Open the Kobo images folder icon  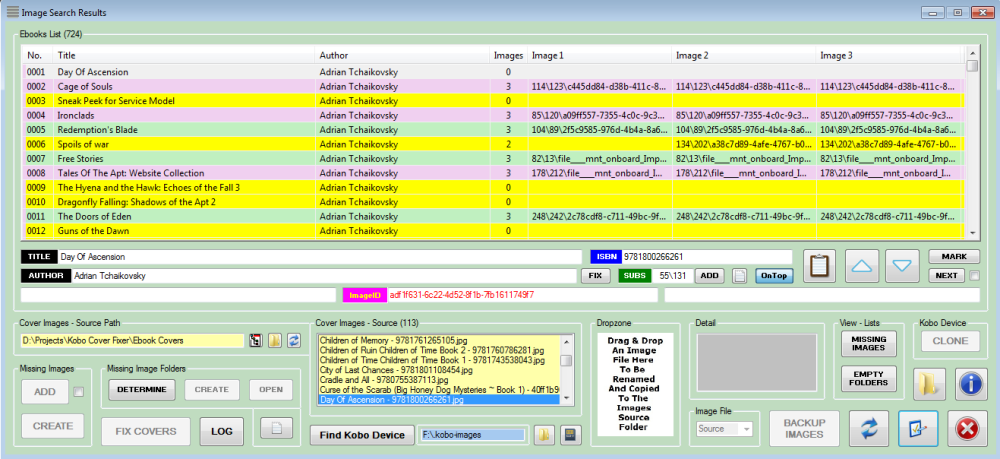(x=543, y=435)
